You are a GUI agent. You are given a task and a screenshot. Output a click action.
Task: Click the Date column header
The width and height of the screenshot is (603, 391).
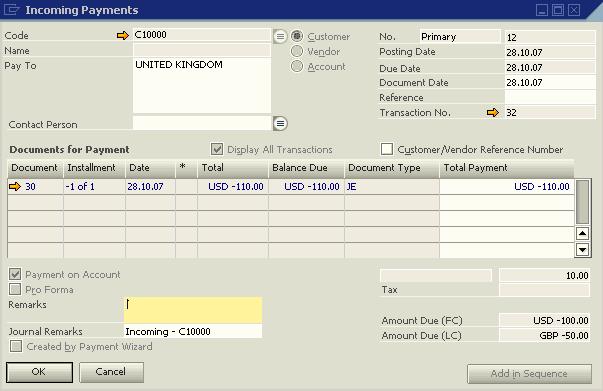pos(150,168)
